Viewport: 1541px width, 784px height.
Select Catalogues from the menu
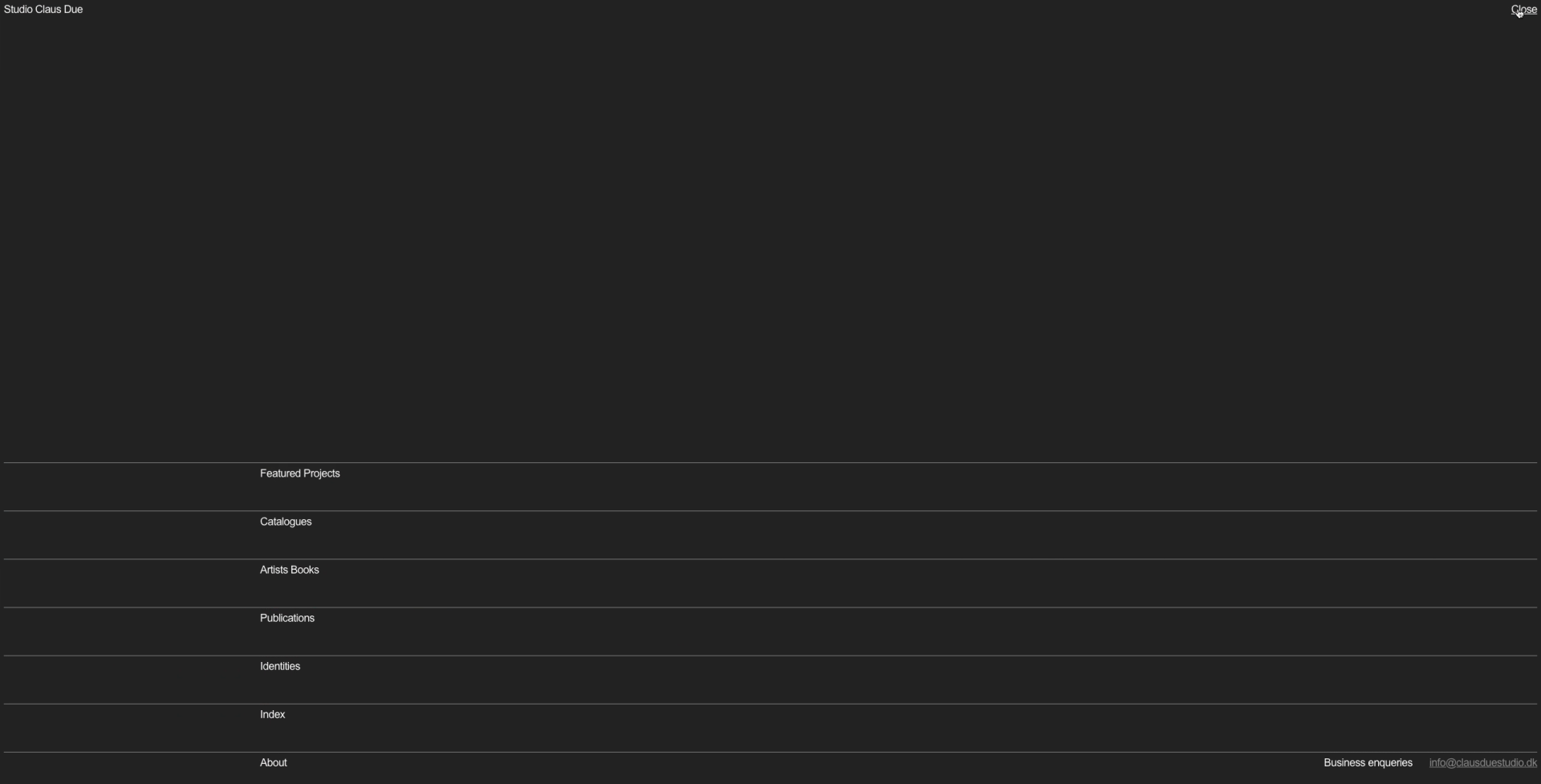[x=285, y=522]
